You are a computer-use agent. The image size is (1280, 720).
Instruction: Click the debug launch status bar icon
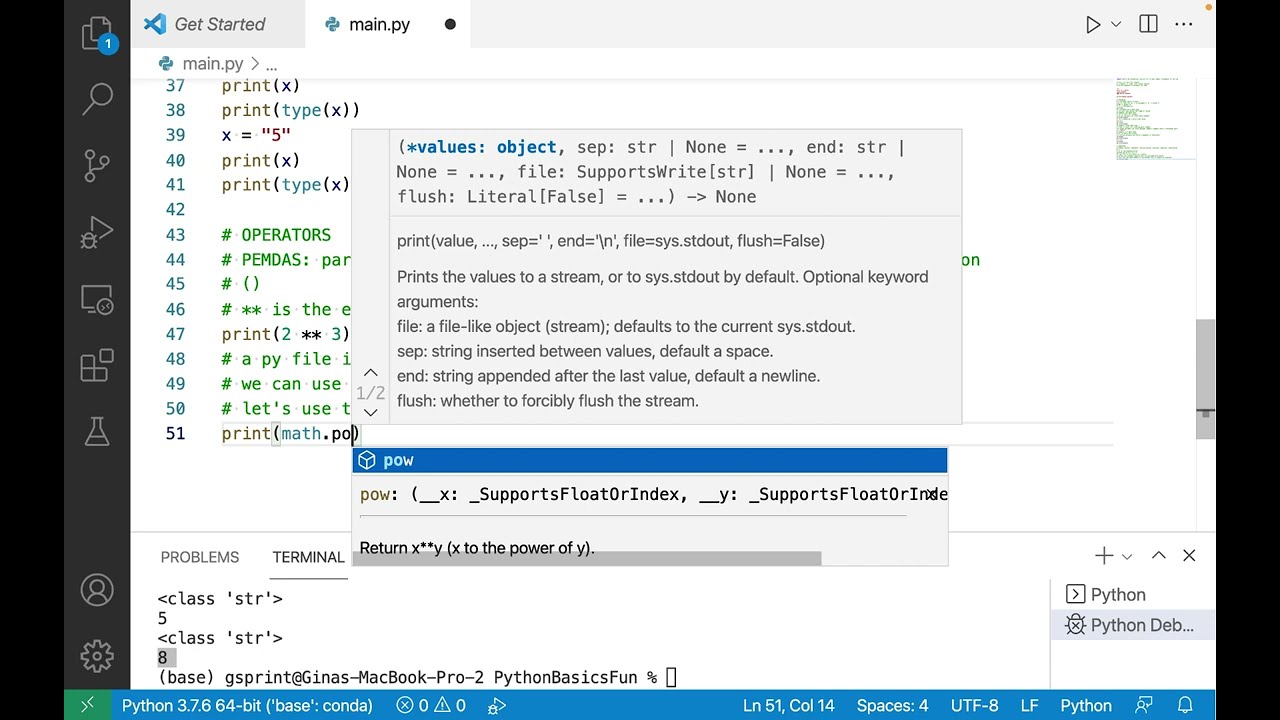click(497, 705)
